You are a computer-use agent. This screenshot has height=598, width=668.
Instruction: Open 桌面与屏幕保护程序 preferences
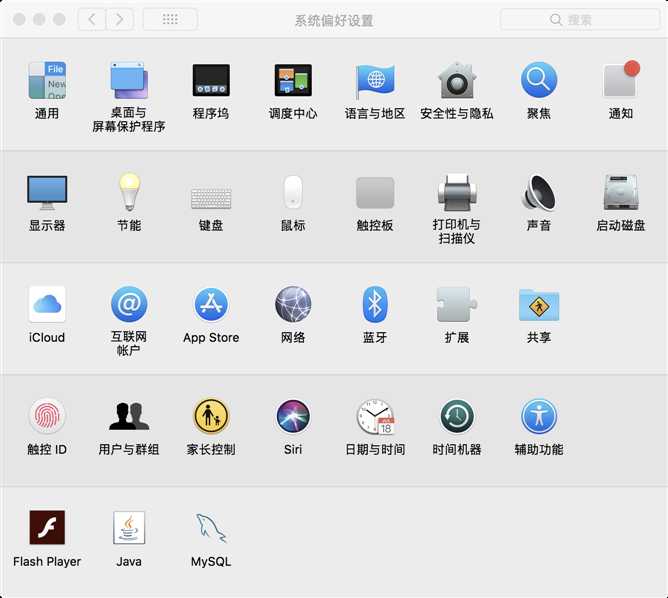click(129, 81)
